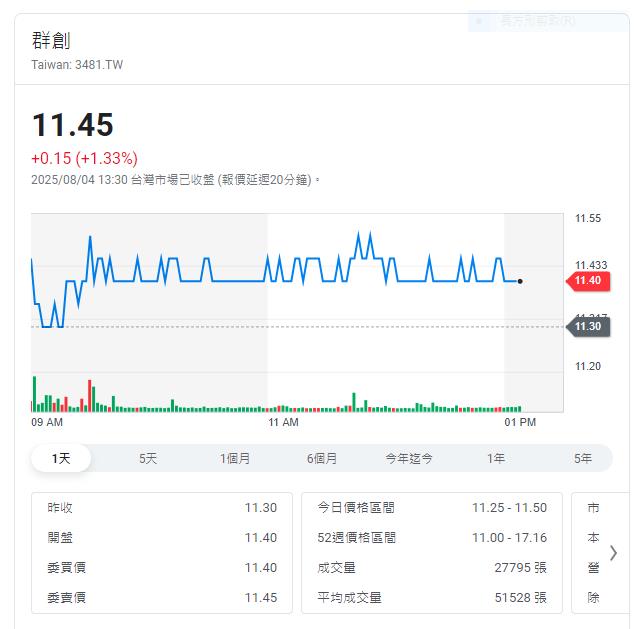This screenshot has width=641, height=629.
Task: Click the market closed timestamp line
Action: tap(176, 179)
